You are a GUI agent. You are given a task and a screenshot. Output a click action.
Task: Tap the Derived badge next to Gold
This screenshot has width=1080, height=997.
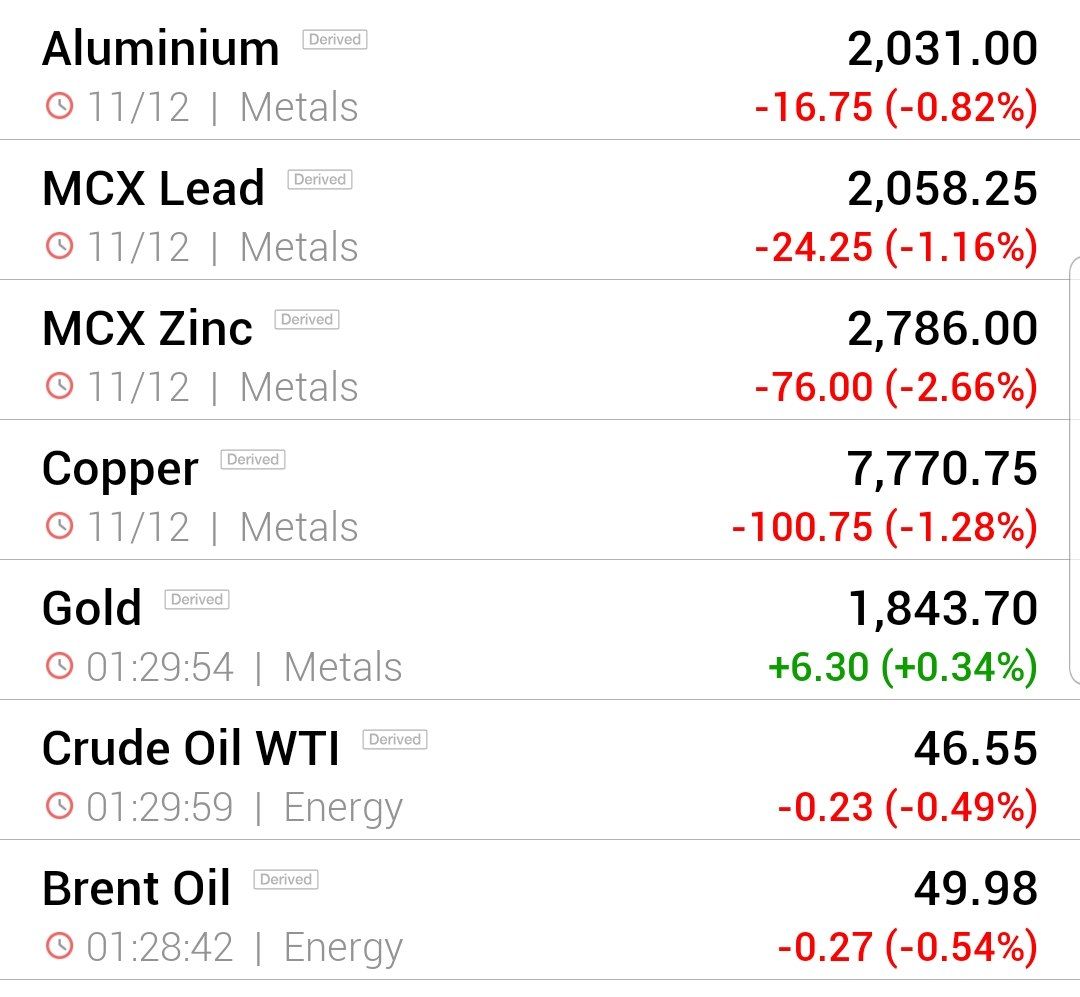click(197, 599)
